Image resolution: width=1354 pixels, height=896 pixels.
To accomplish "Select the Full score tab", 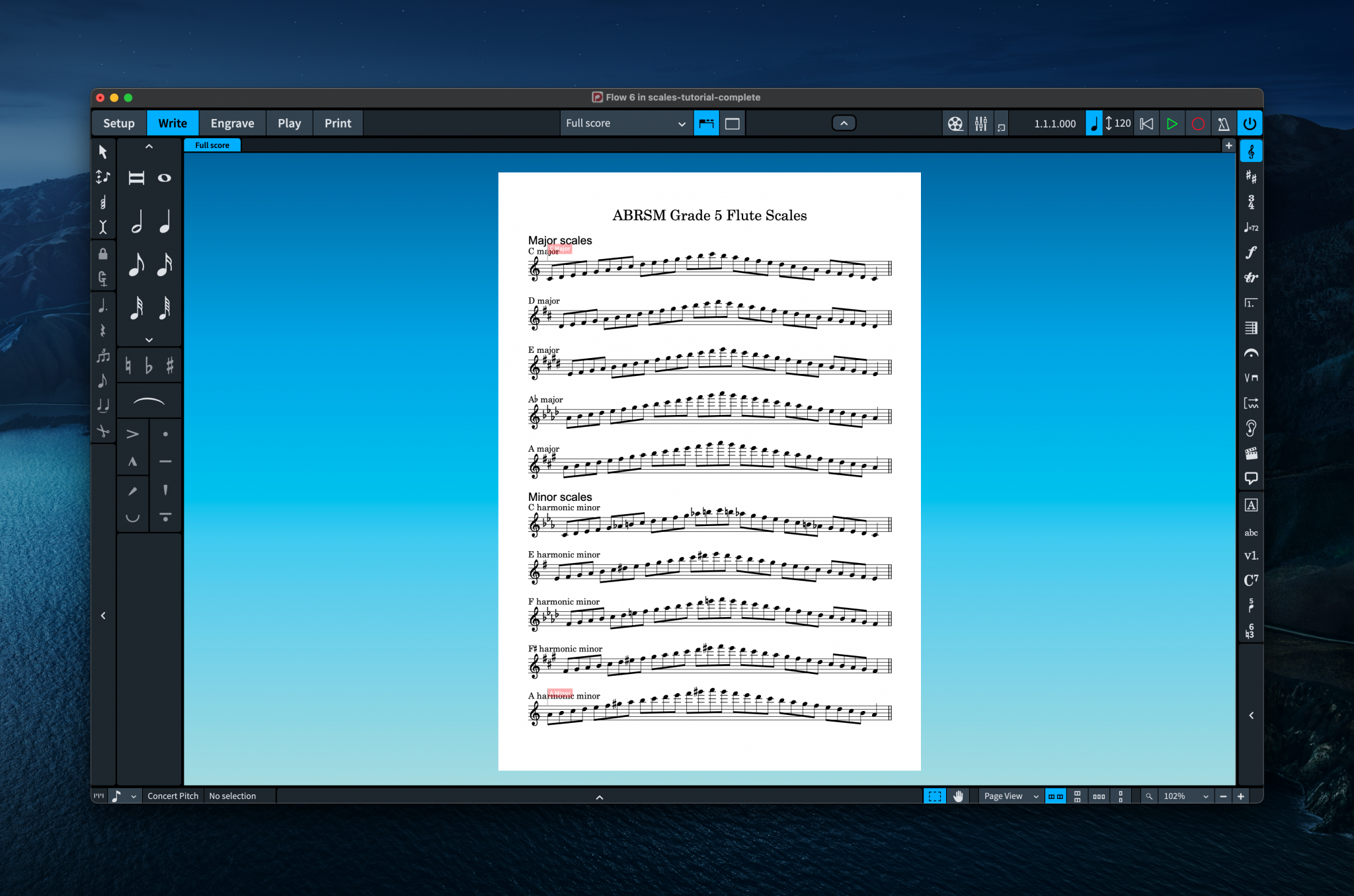I will coord(212,145).
